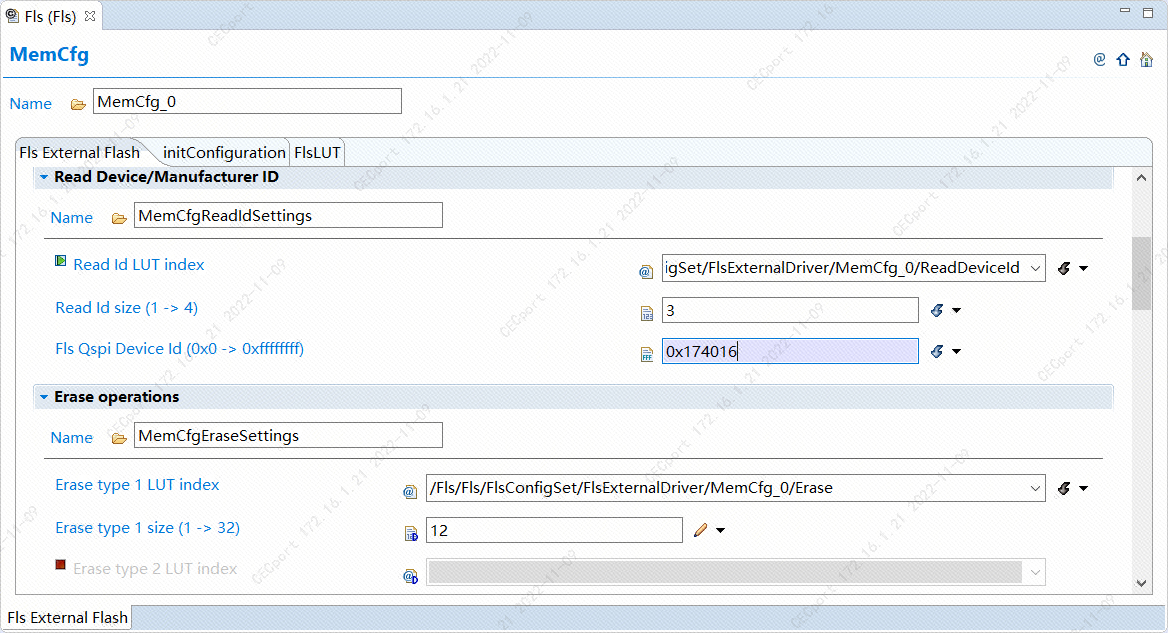Click the hex icon beside Fls Qspi Device Id
This screenshot has height=633, width=1168.
coord(646,353)
